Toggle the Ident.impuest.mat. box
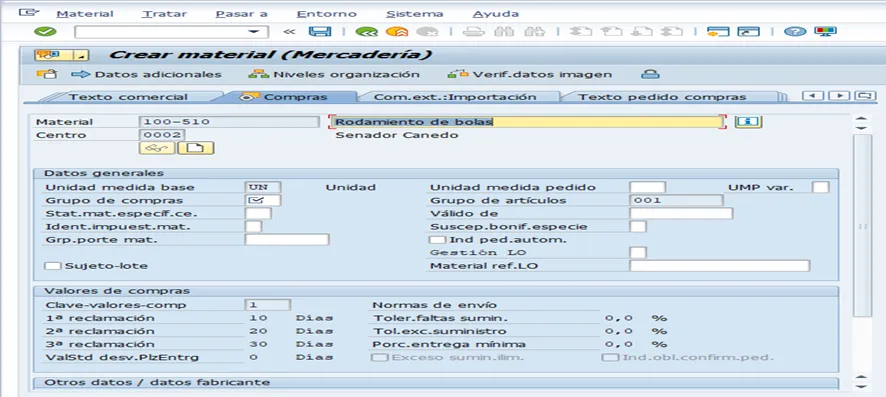Image resolution: width=886 pixels, height=397 pixels. pyautogui.click(x=254, y=226)
